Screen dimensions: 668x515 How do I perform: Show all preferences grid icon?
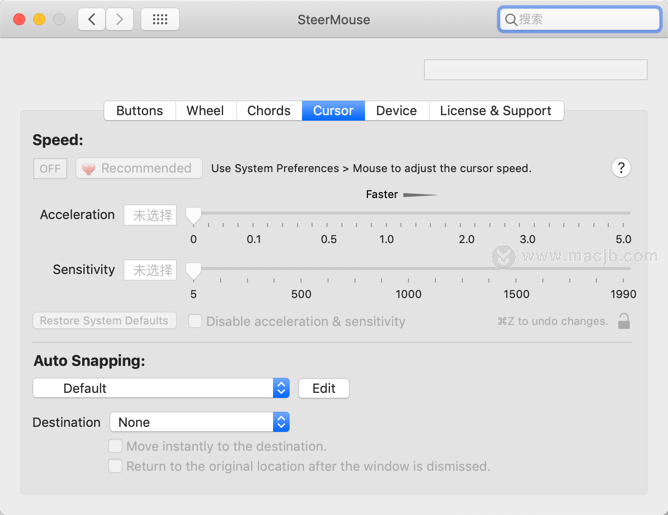click(x=160, y=19)
